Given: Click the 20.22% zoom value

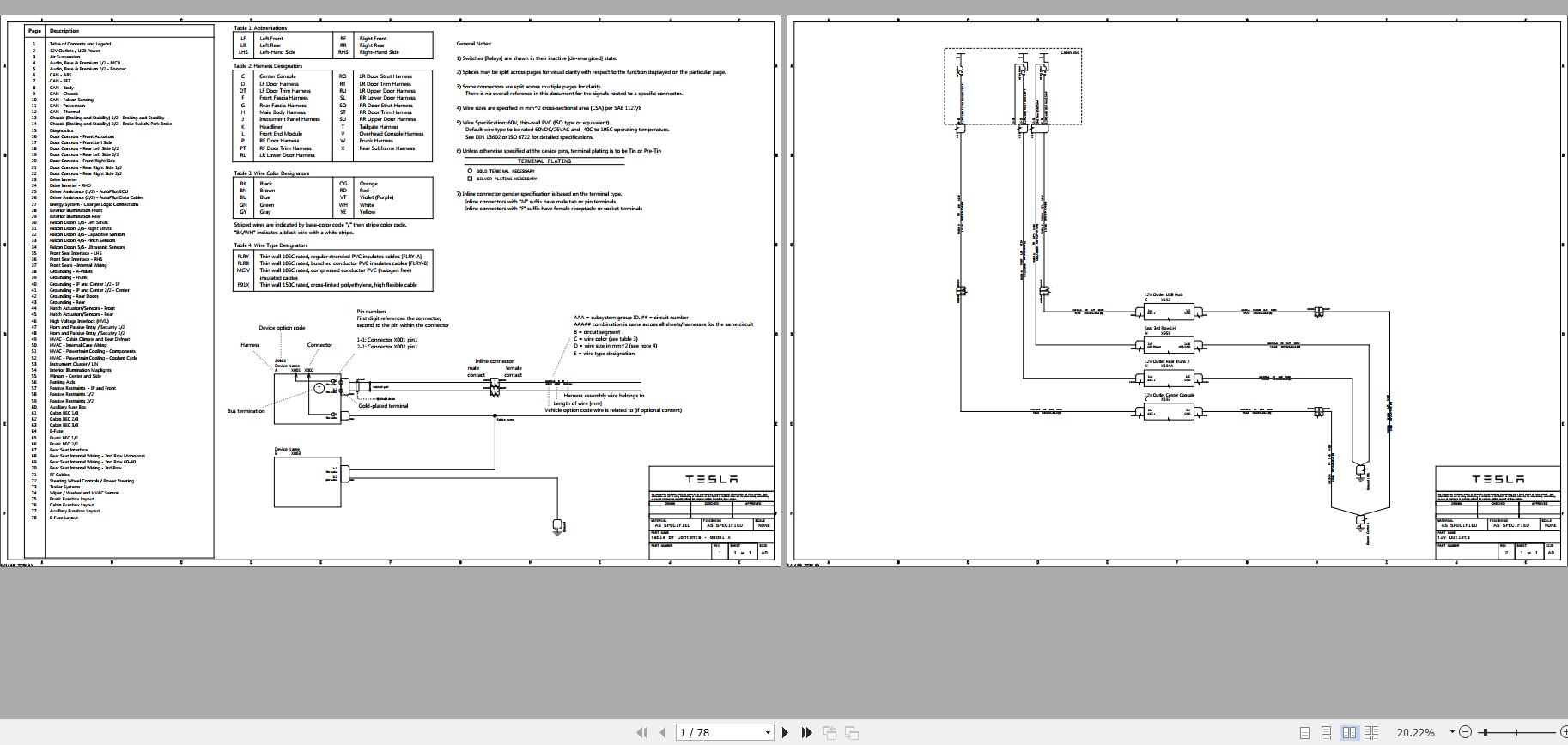Looking at the screenshot, I should [1416, 732].
